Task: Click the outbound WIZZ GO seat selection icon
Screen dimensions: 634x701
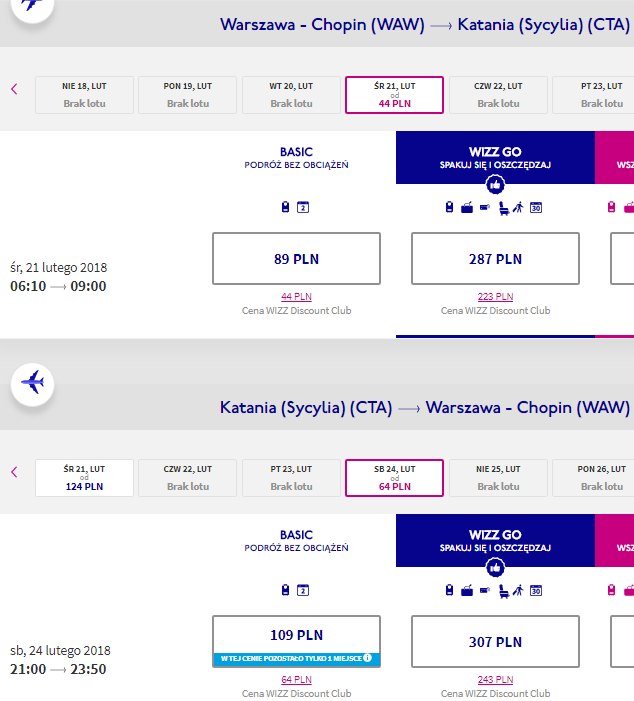Action: 503,208
